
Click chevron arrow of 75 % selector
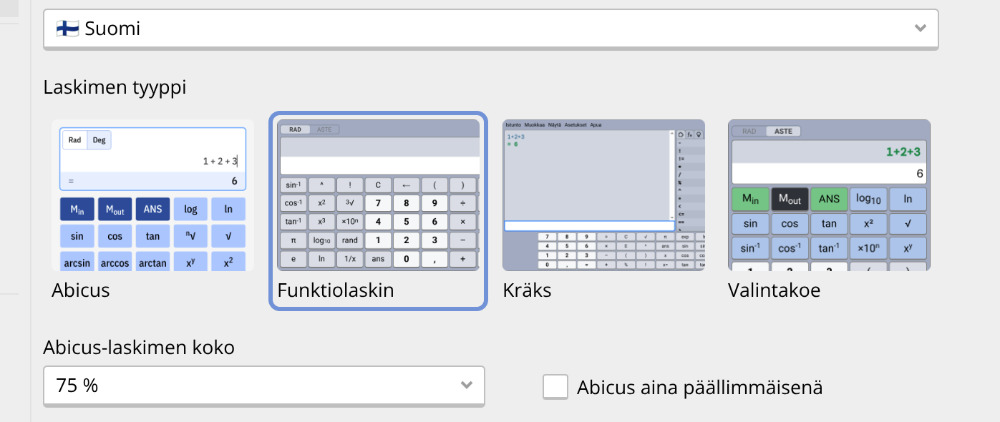pos(467,385)
